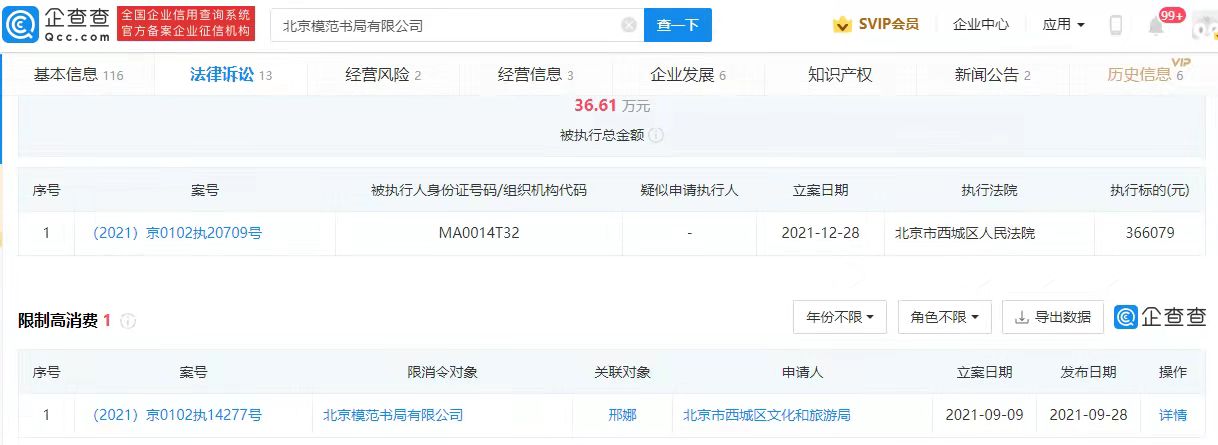Screen dimensions: 1218x445
Task: Click the 限消令对象 column header
Action: (443, 372)
